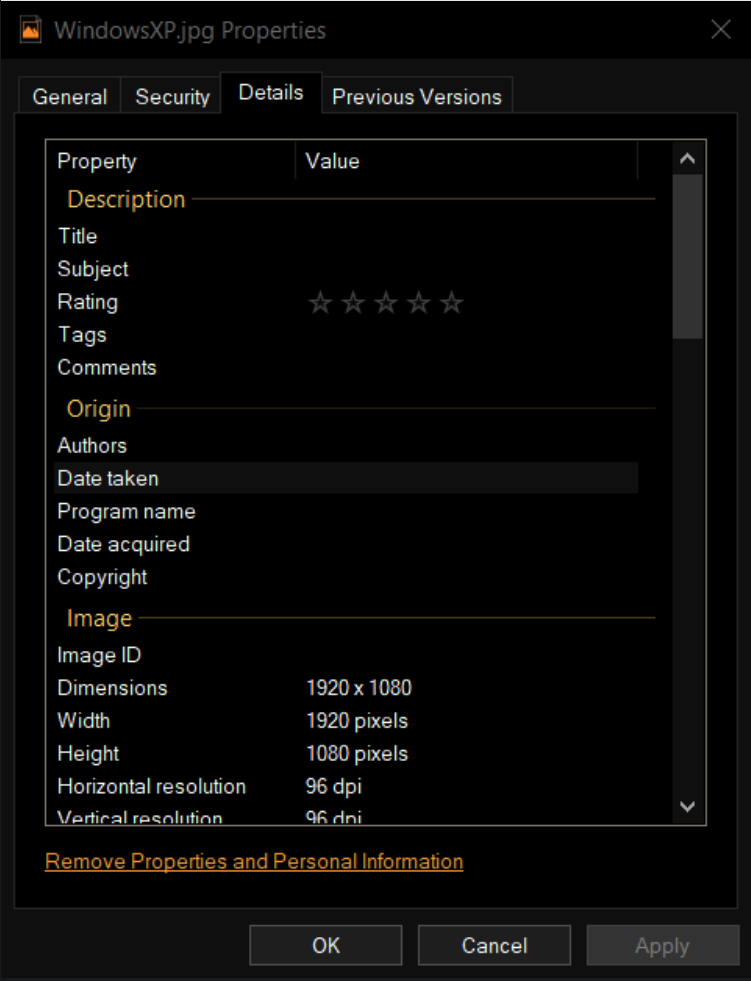Image resolution: width=751 pixels, height=981 pixels.
Task: Set rating to two stars
Action: click(353, 303)
